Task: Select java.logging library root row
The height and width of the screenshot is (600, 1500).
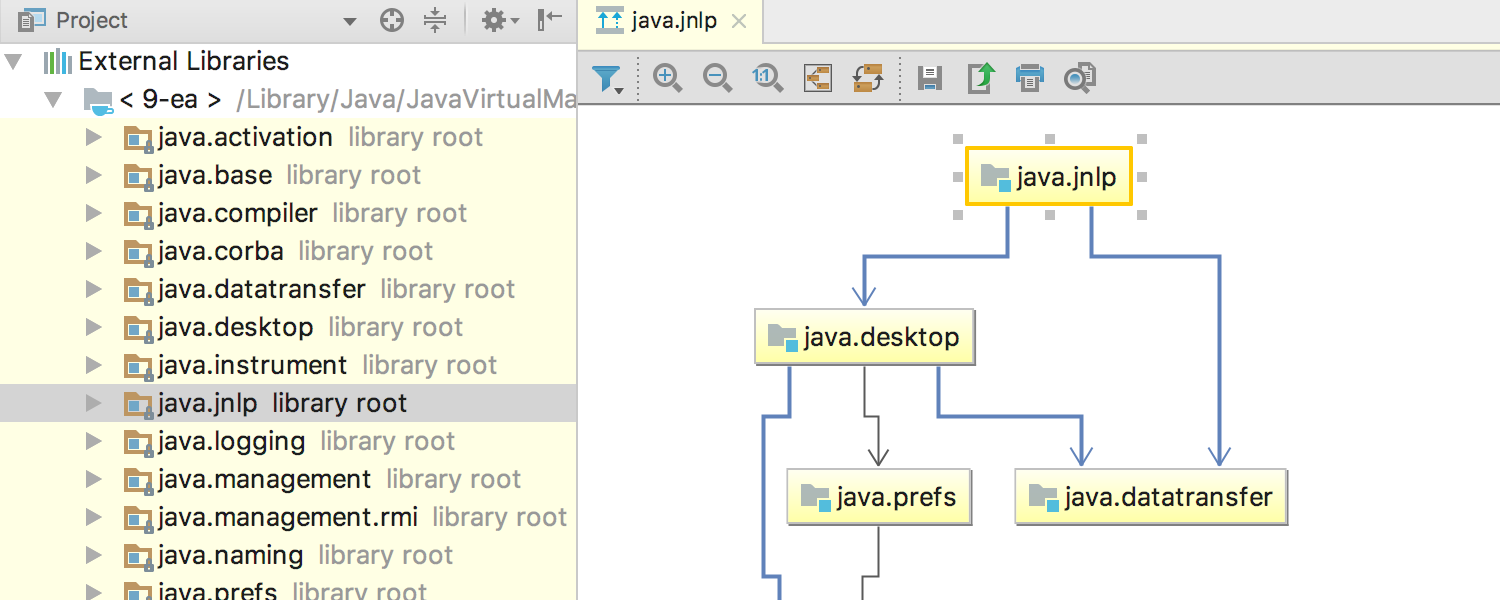Action: [x=288, y=441]
